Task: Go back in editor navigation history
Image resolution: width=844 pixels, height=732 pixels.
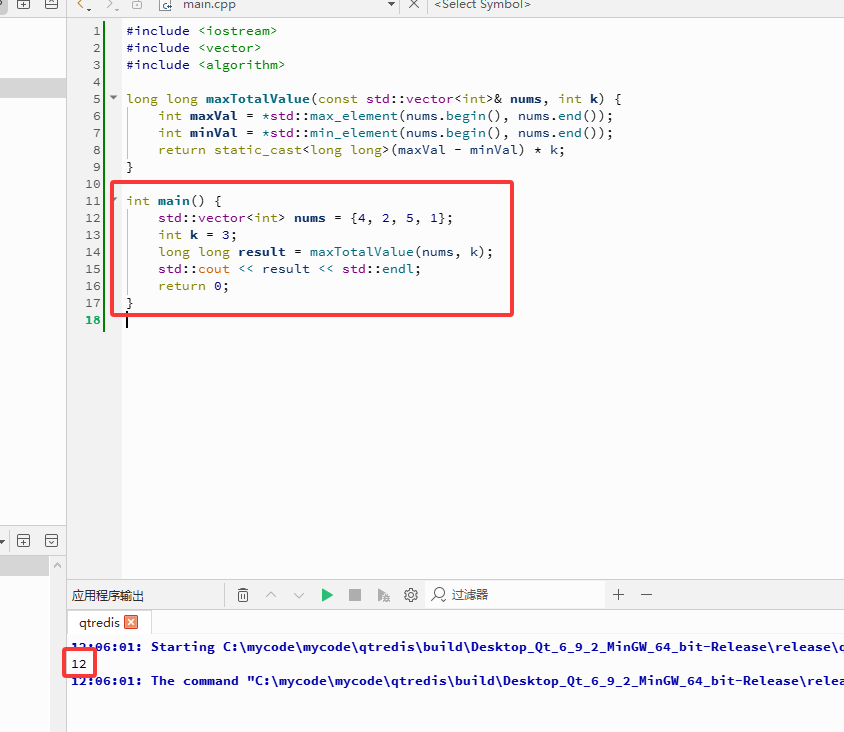Action: pos(82,5)
